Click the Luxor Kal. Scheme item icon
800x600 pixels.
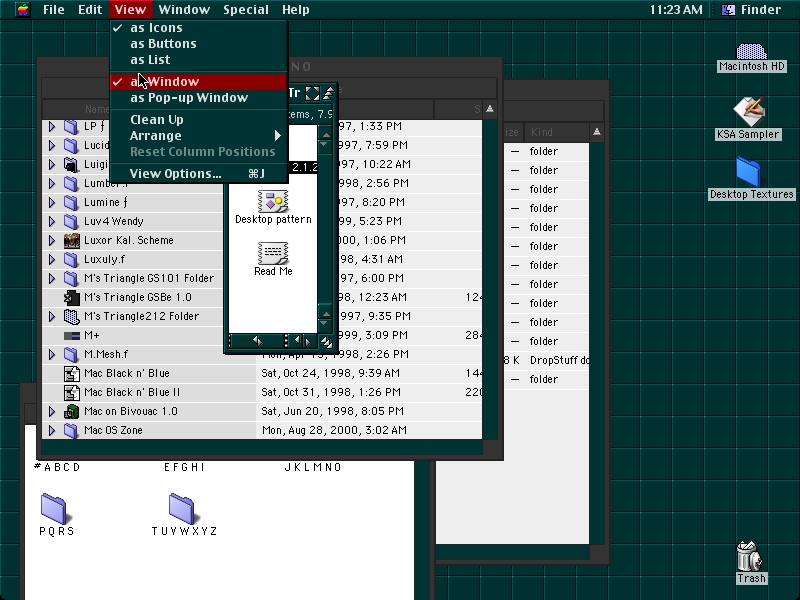pyautogui.click(x=71, y=240)
